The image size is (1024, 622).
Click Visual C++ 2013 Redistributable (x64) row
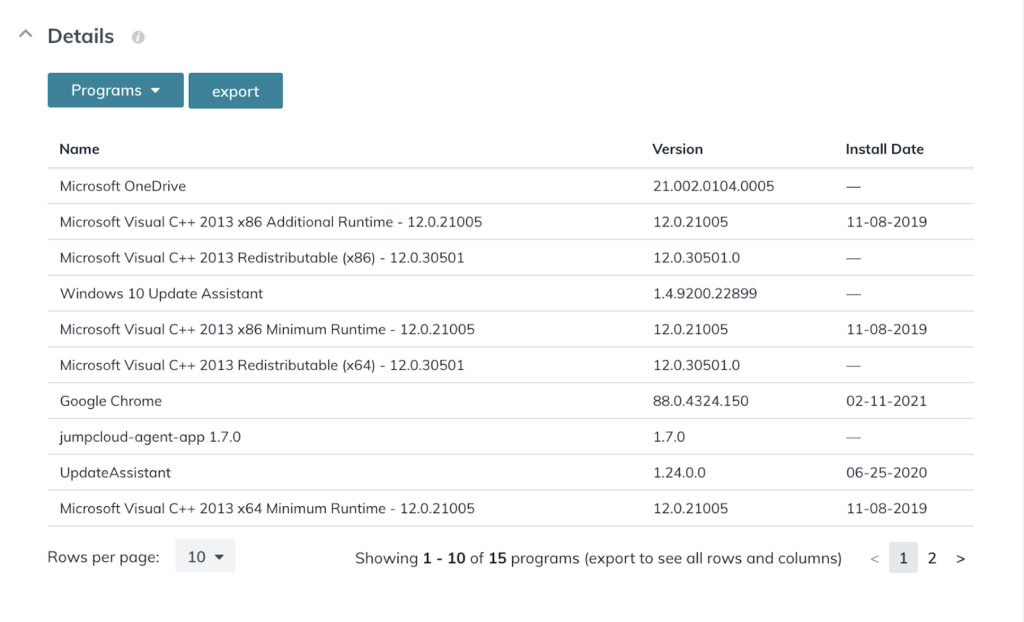point(262,365)
